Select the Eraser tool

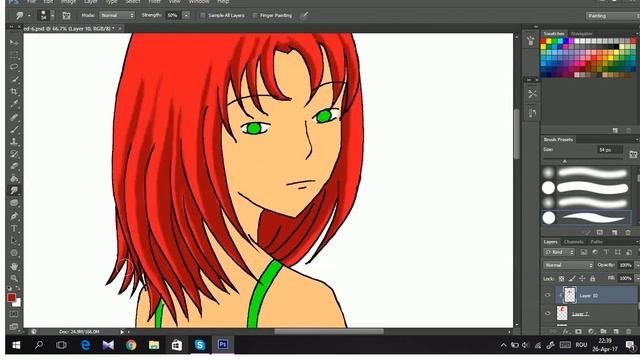14,167
